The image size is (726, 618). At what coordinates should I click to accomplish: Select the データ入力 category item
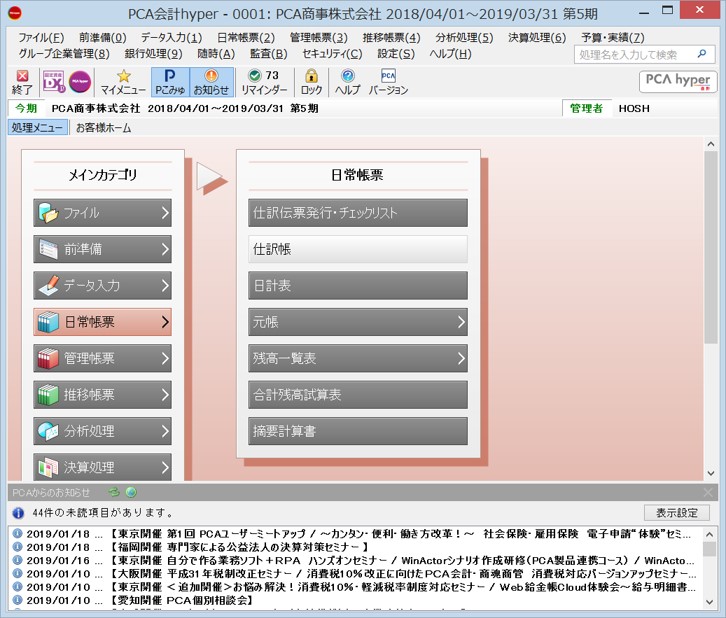click(x=102, y=286)
